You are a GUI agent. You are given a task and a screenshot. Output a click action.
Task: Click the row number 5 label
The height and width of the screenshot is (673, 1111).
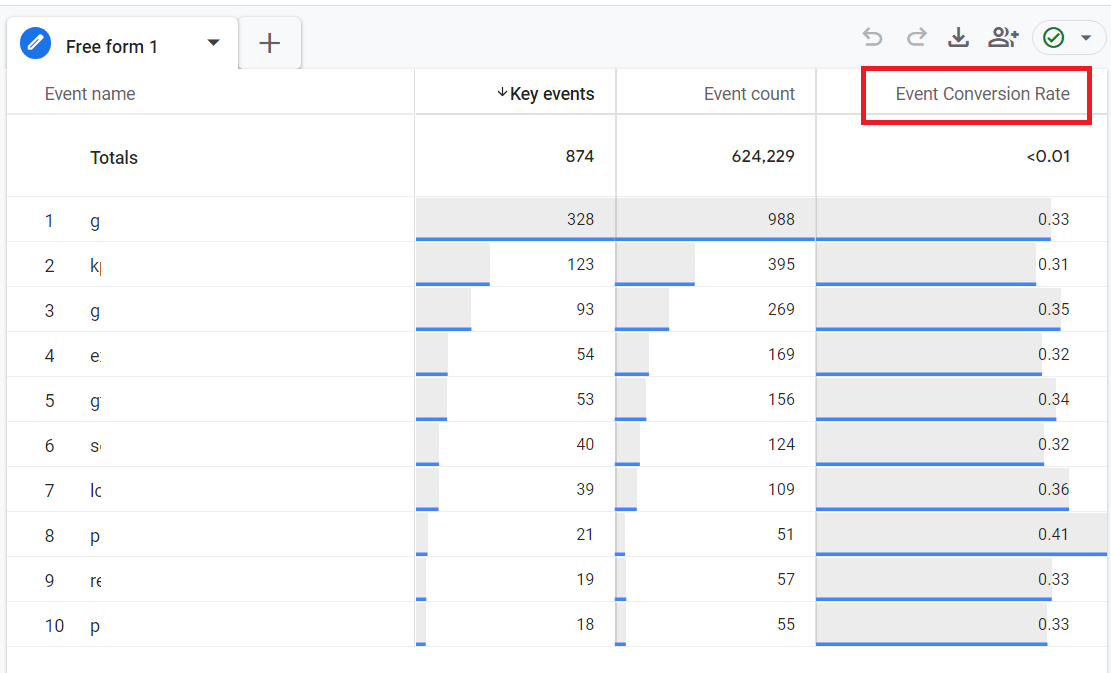click(x=49, y=400)
